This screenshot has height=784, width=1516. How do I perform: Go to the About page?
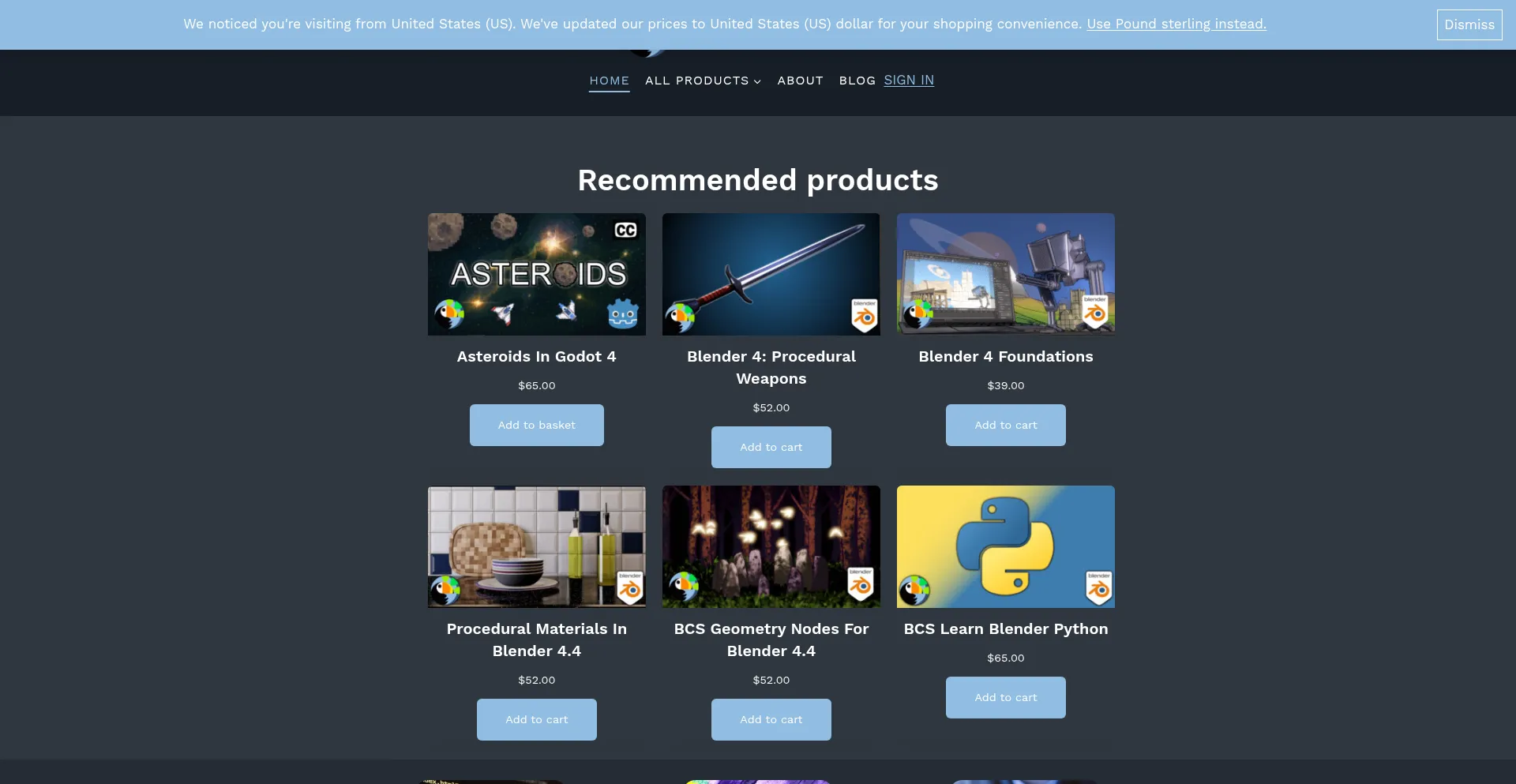pos(800,81)
